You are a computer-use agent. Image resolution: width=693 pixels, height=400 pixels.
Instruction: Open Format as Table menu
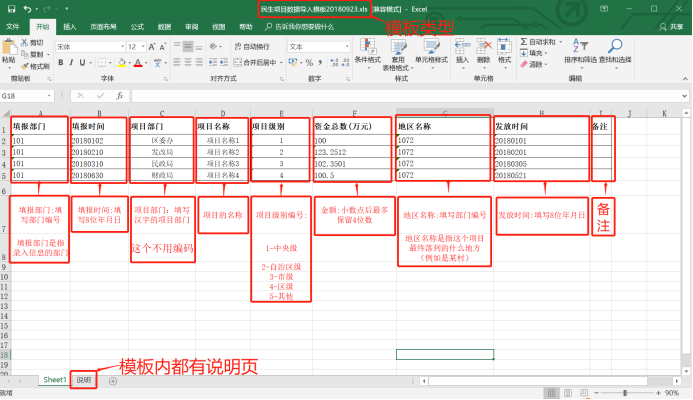pos(398,55)
